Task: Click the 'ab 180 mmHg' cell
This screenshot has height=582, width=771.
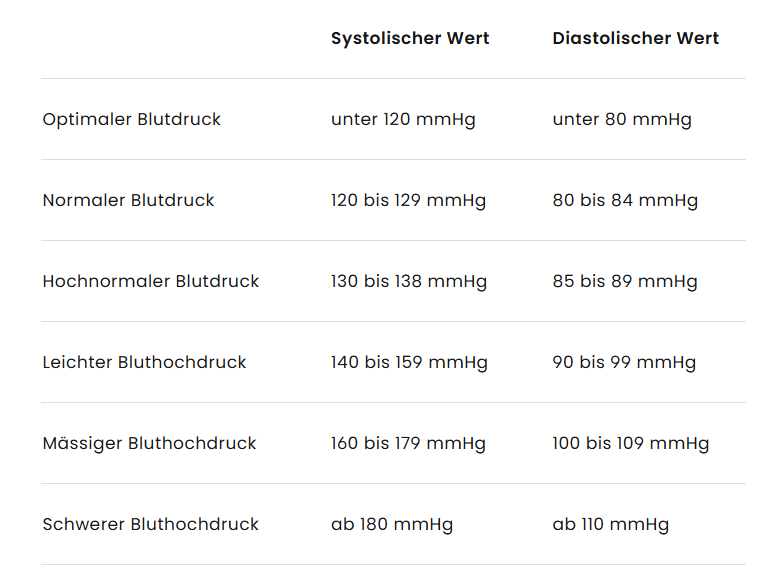Action: (392, 525)
